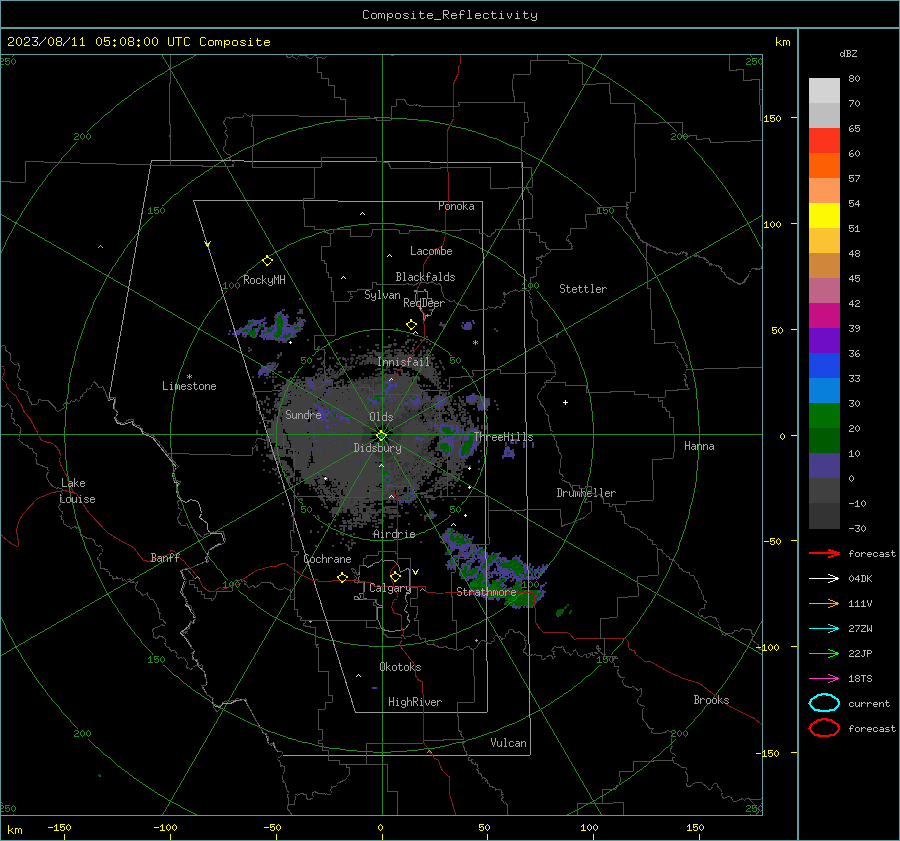This screenshot has width=900, height=841.
Task: Click the Banff town label
Action: [x=165, y=557]
